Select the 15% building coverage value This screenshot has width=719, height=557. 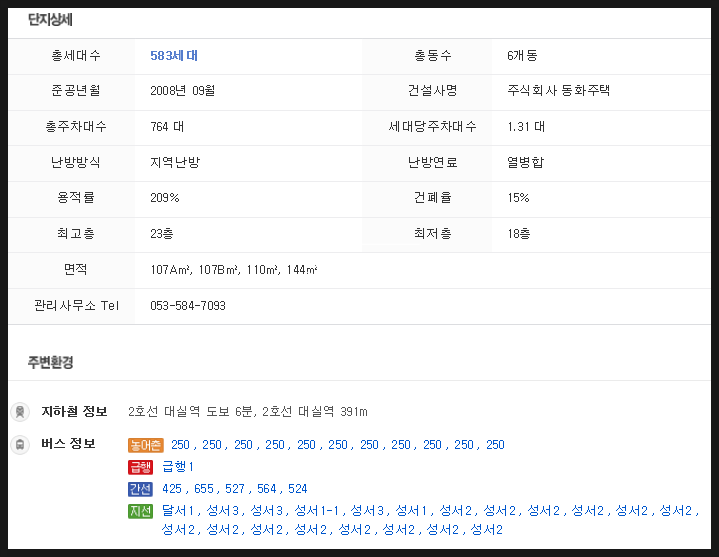pyautogui.click(x=518, y=198)
